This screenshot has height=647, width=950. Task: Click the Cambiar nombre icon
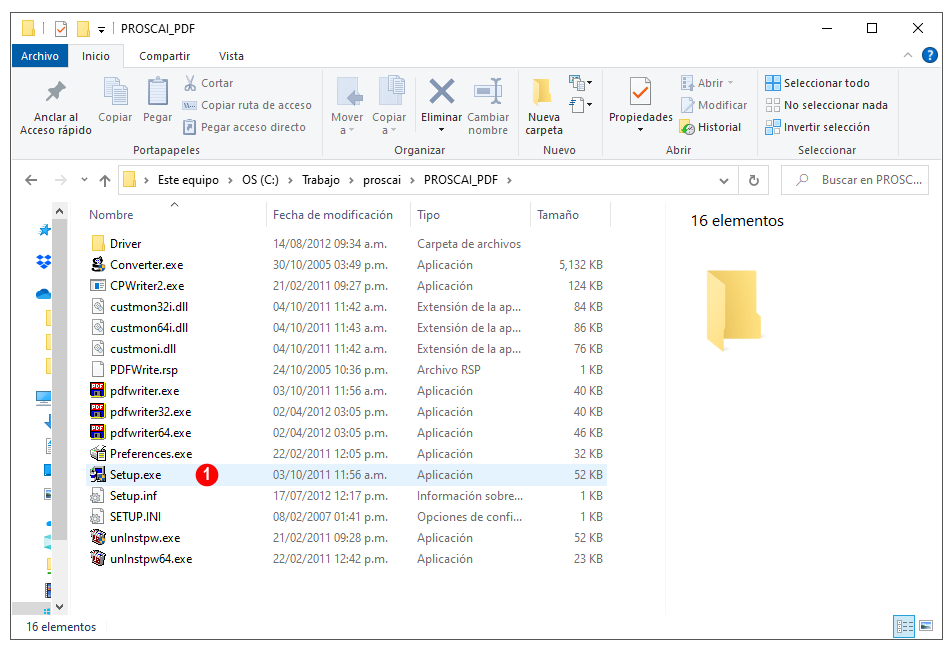488,91
